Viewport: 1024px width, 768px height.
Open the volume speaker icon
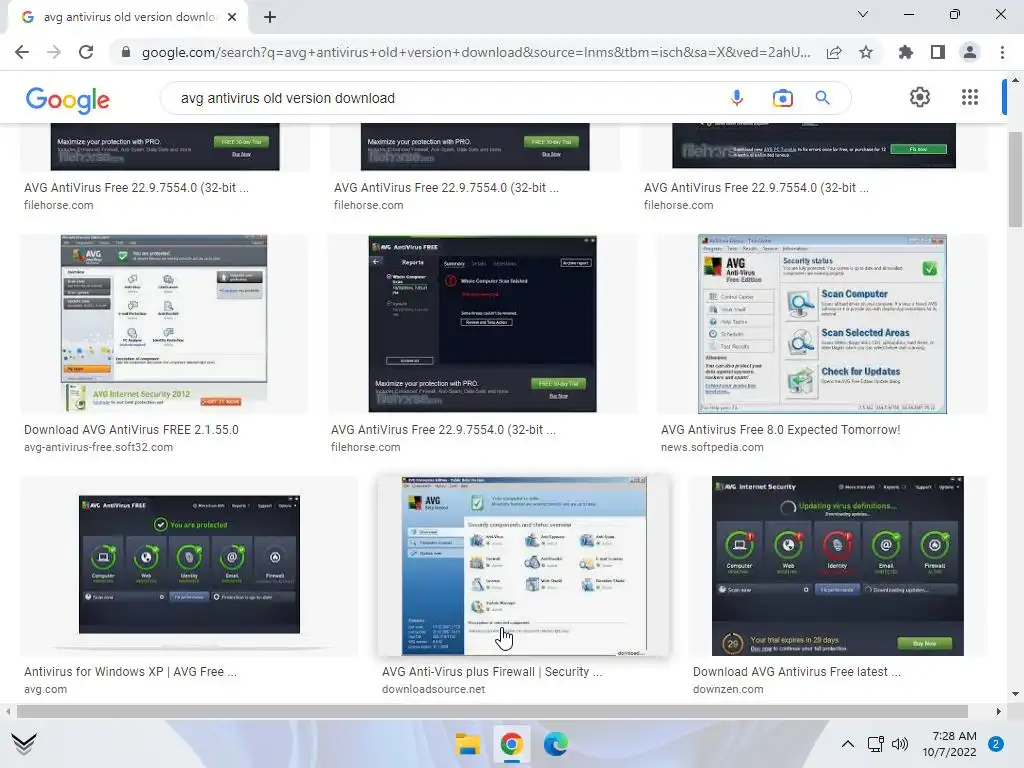coord(899,744)
